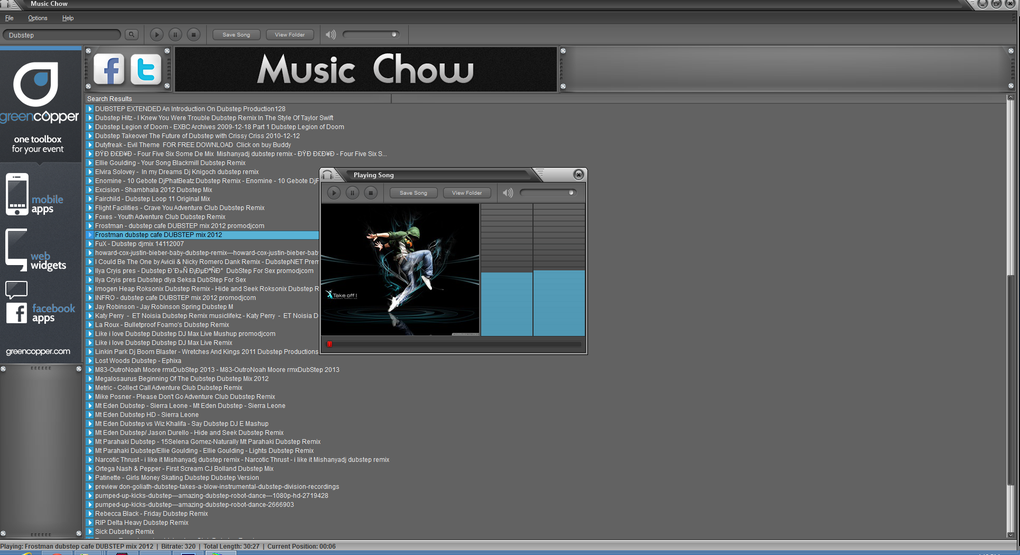
Task: Select 'INFRO - dubstep cafe DUBSTEP mix 2012' row
Action: [x=175, y=298]
